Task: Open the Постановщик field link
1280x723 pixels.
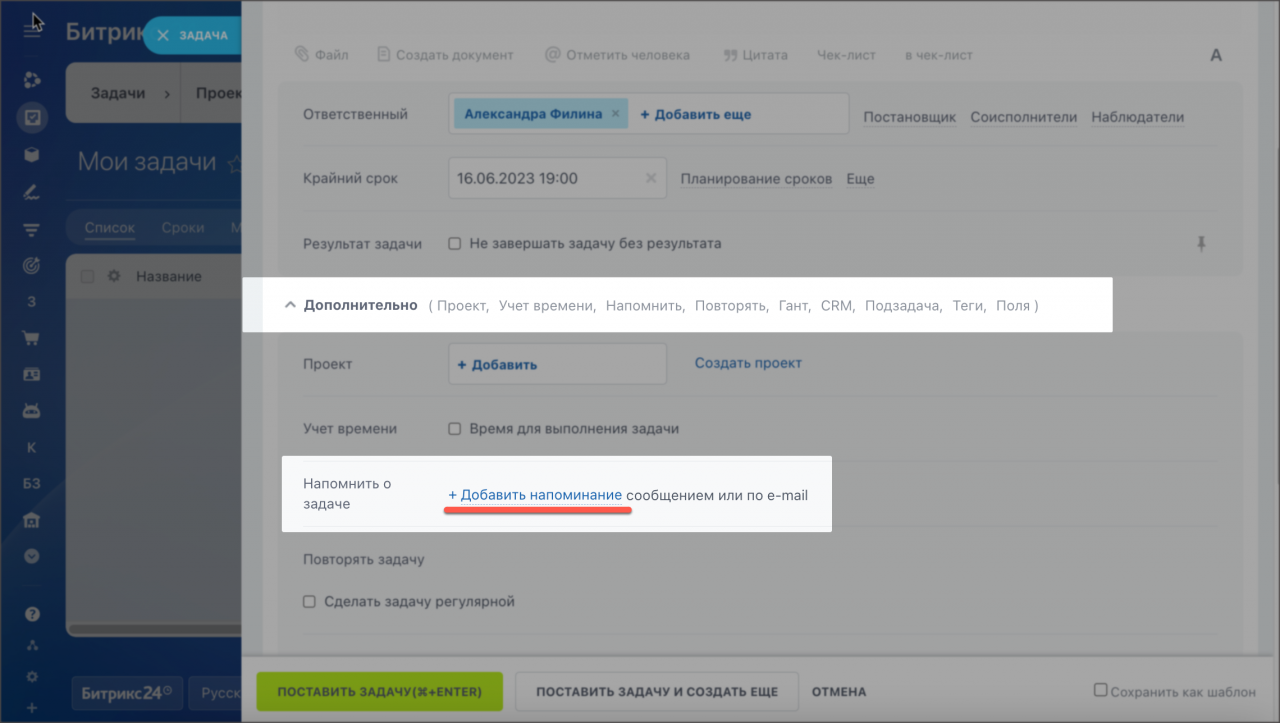Action: [x=910, y=117]
